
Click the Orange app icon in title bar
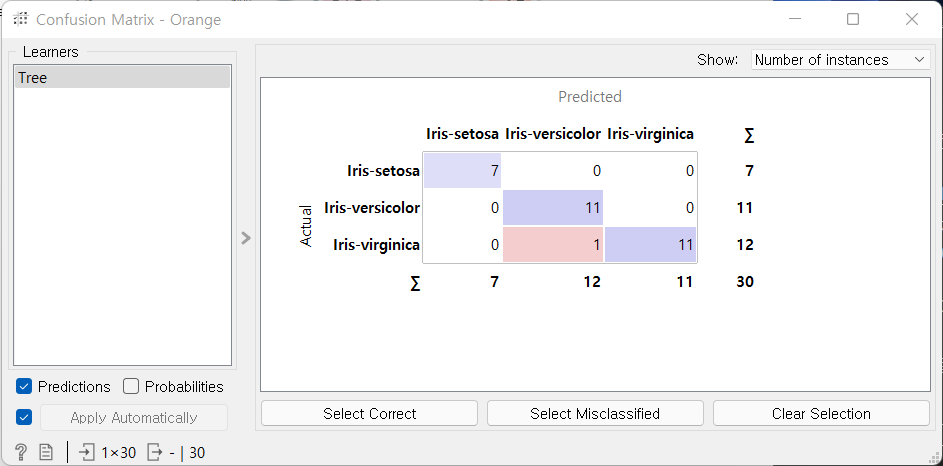click(19, 19)
